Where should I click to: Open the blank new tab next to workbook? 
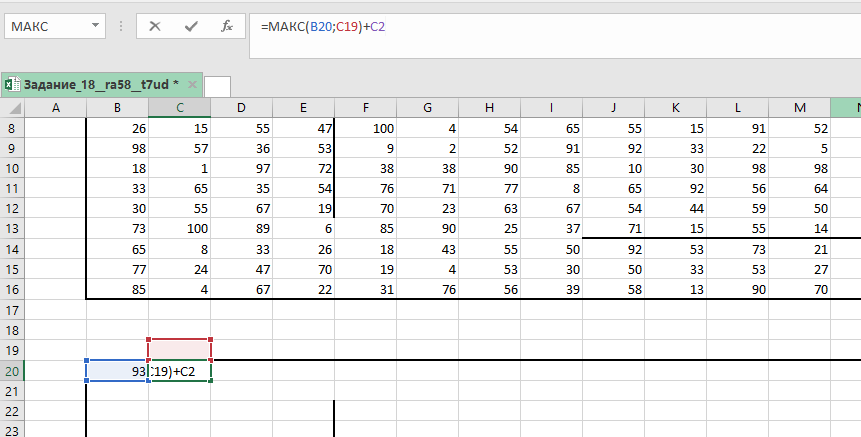click(x=217, y=85)
